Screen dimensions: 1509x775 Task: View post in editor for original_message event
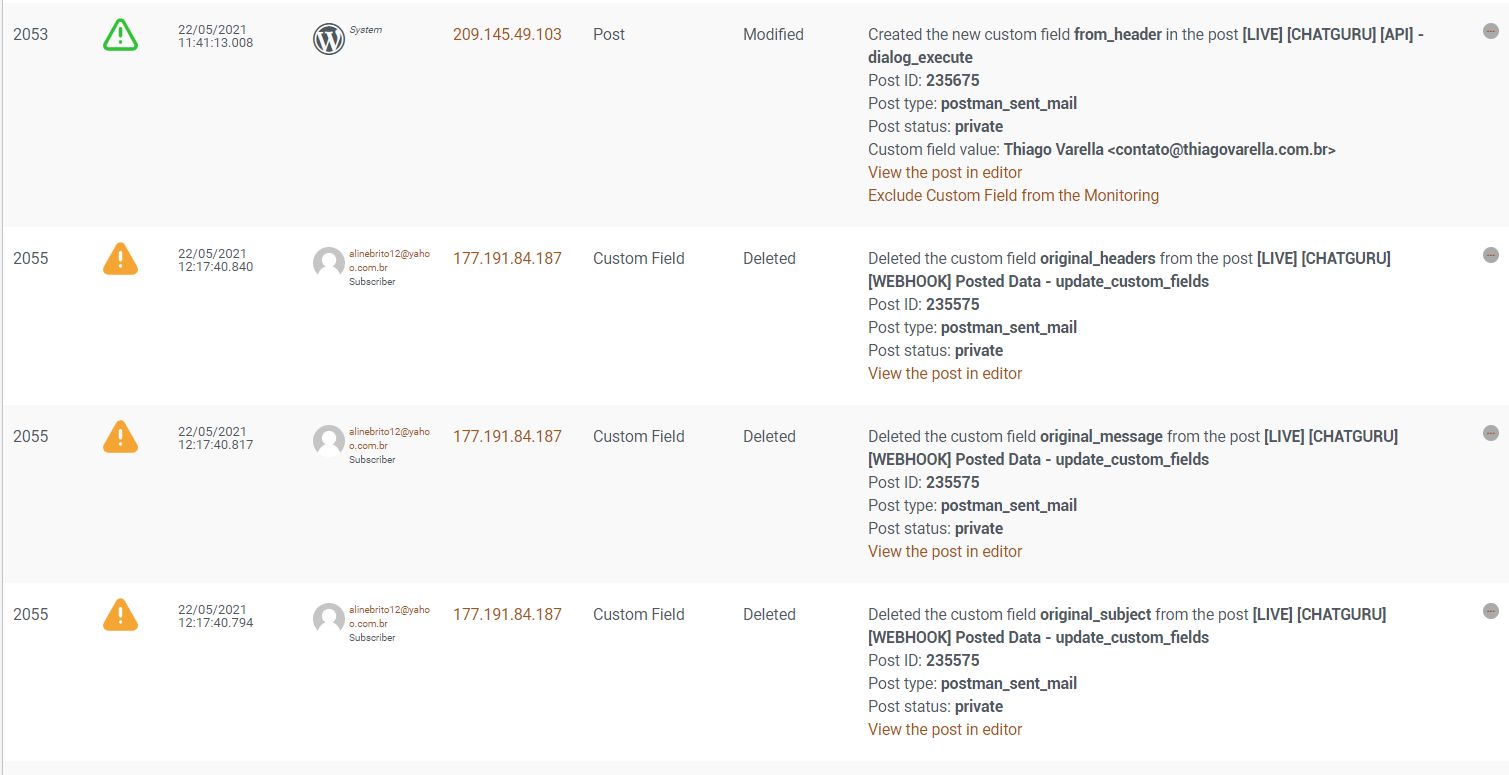tap(945, 551)
